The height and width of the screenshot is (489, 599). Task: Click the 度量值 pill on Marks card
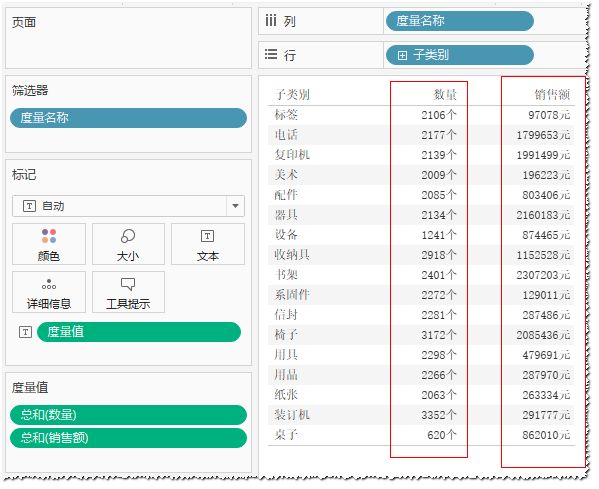point(139,332)
